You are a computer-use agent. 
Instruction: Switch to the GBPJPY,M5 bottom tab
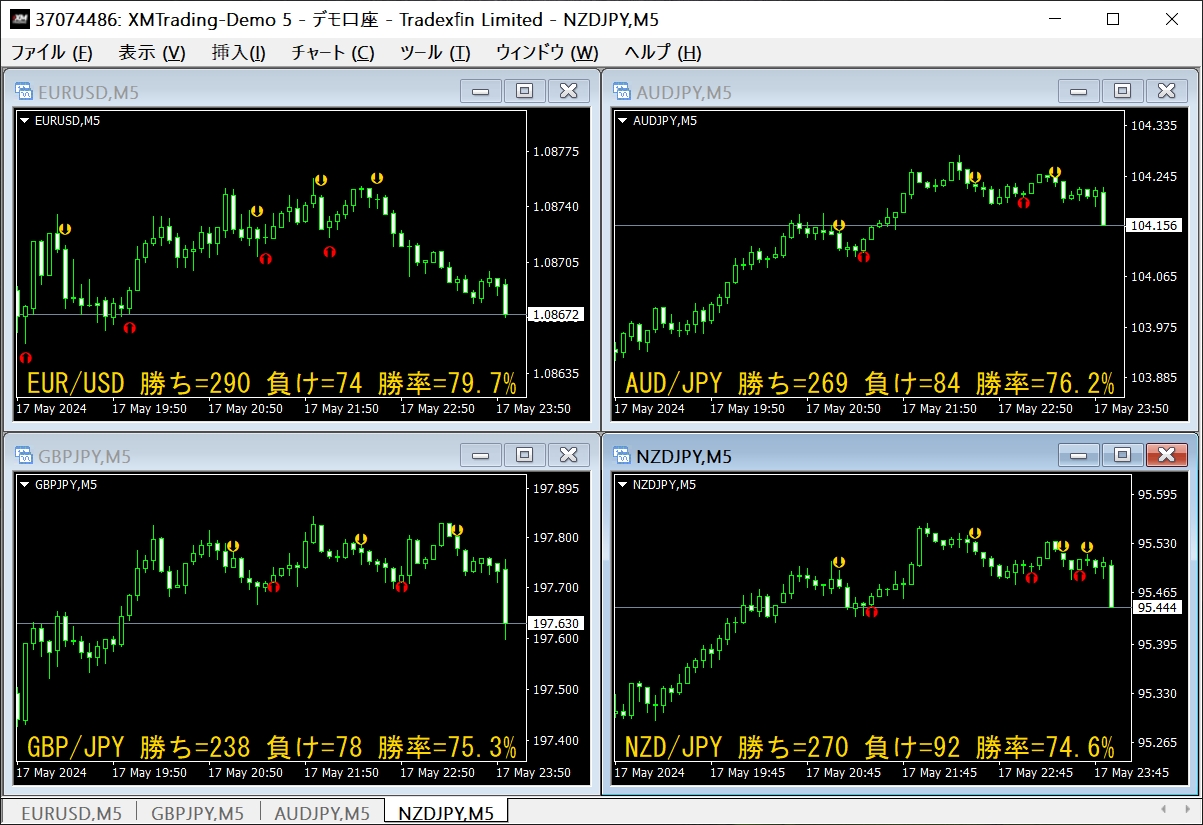[x=198, y=813]
